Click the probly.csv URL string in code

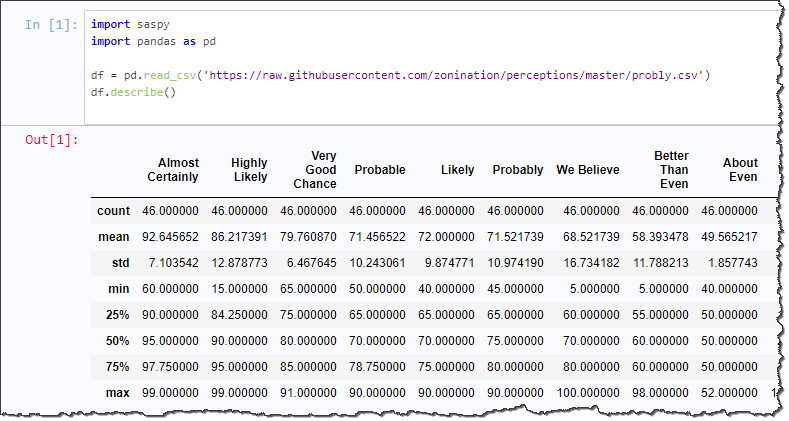[453, 75]
